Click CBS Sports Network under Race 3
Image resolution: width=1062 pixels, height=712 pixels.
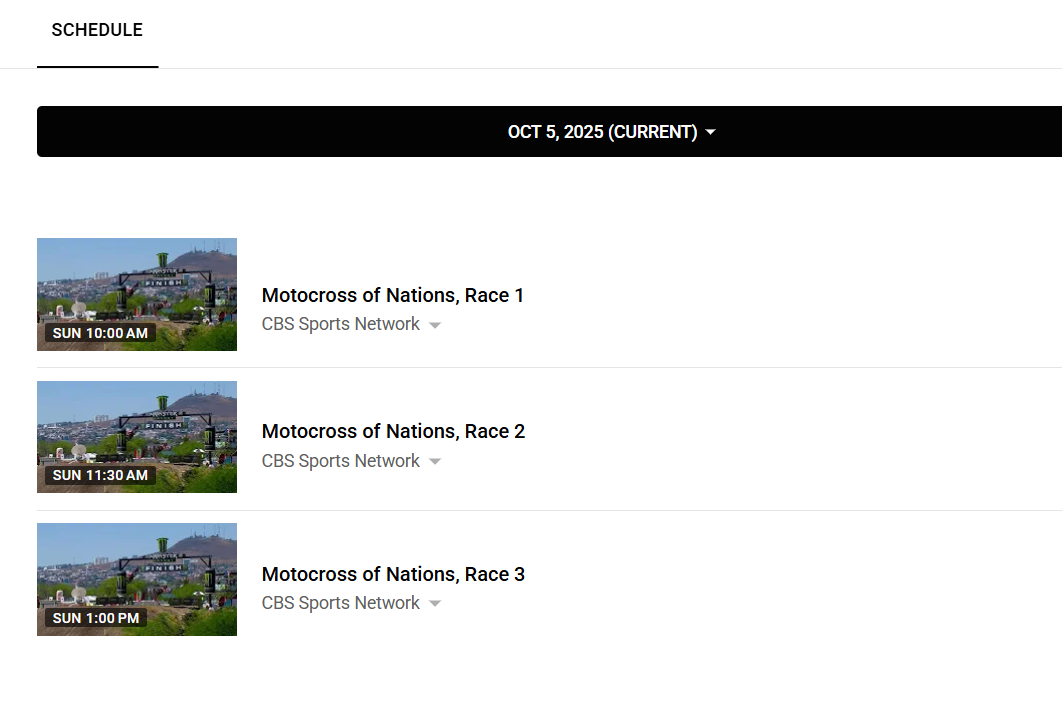[x=340, y=603]
